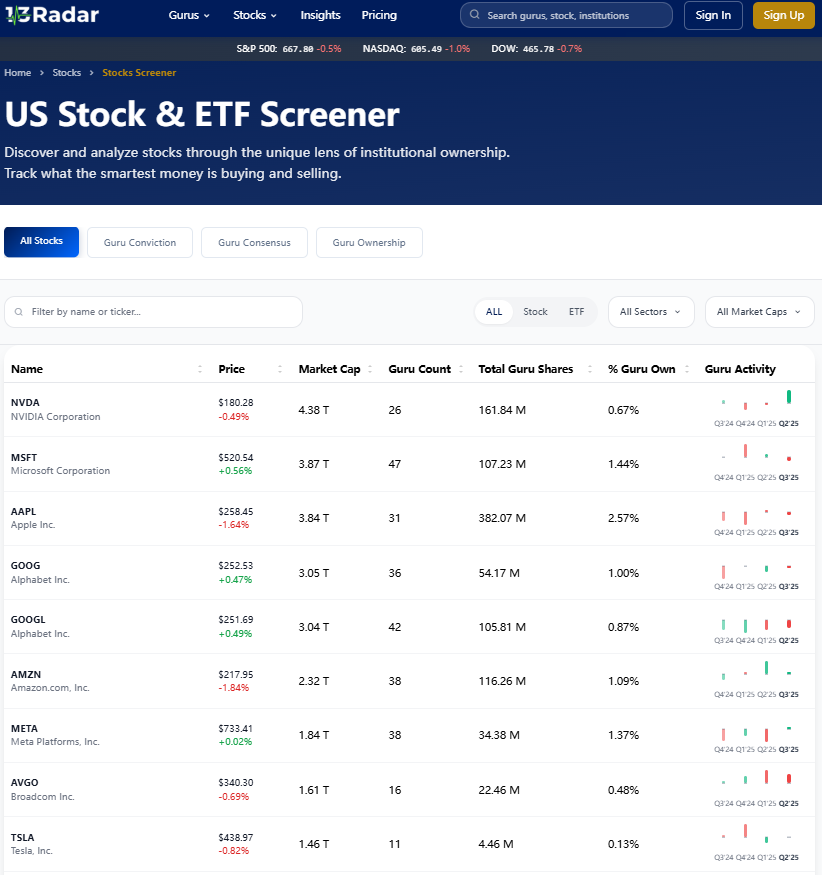The image size is (822, 875).
Task: Open GOOGL Alphabet Inc. row
Action: pyautogui.click(x=409, y=627)
